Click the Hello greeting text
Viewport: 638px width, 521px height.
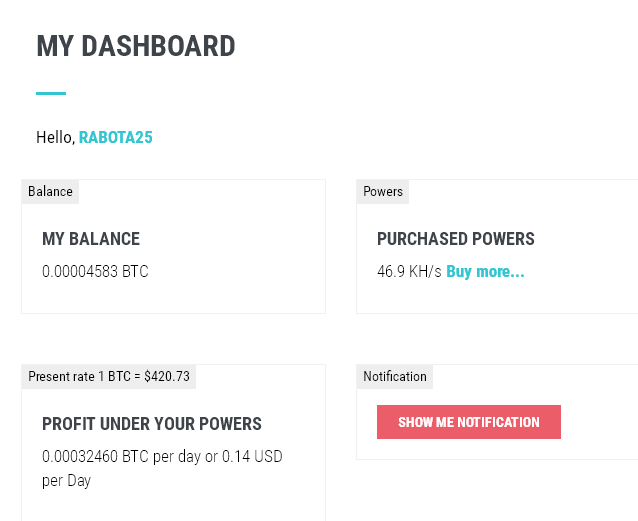point(55,137)
